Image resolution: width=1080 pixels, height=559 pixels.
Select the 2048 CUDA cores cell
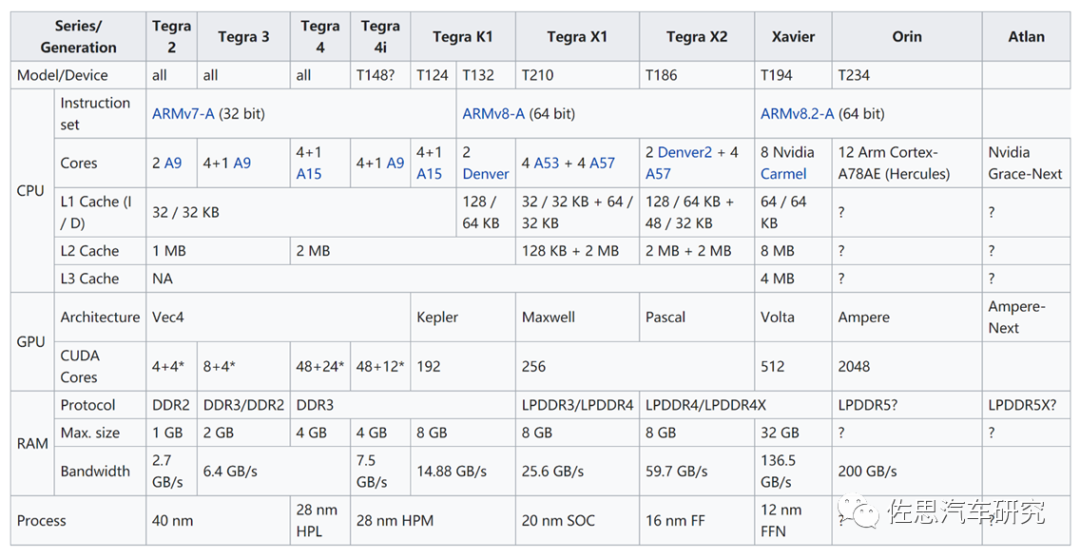coord(854,366)
